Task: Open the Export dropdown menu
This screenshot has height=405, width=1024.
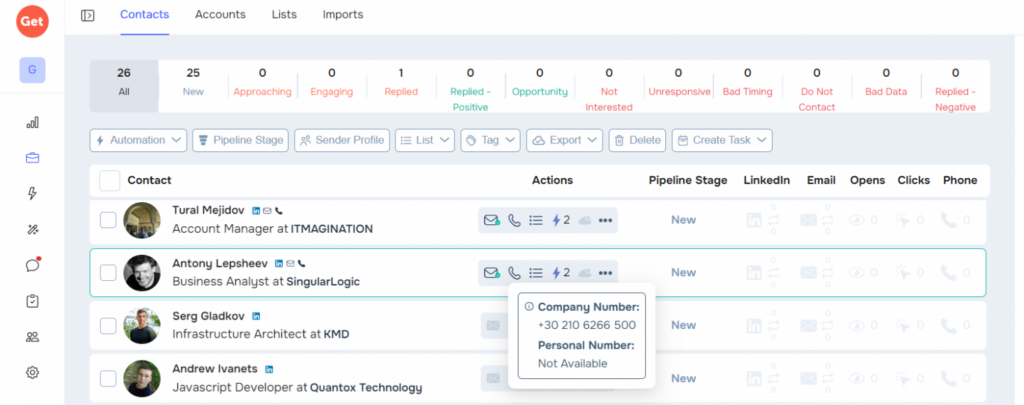Action: pyautogui.click(x=564, y=141)
